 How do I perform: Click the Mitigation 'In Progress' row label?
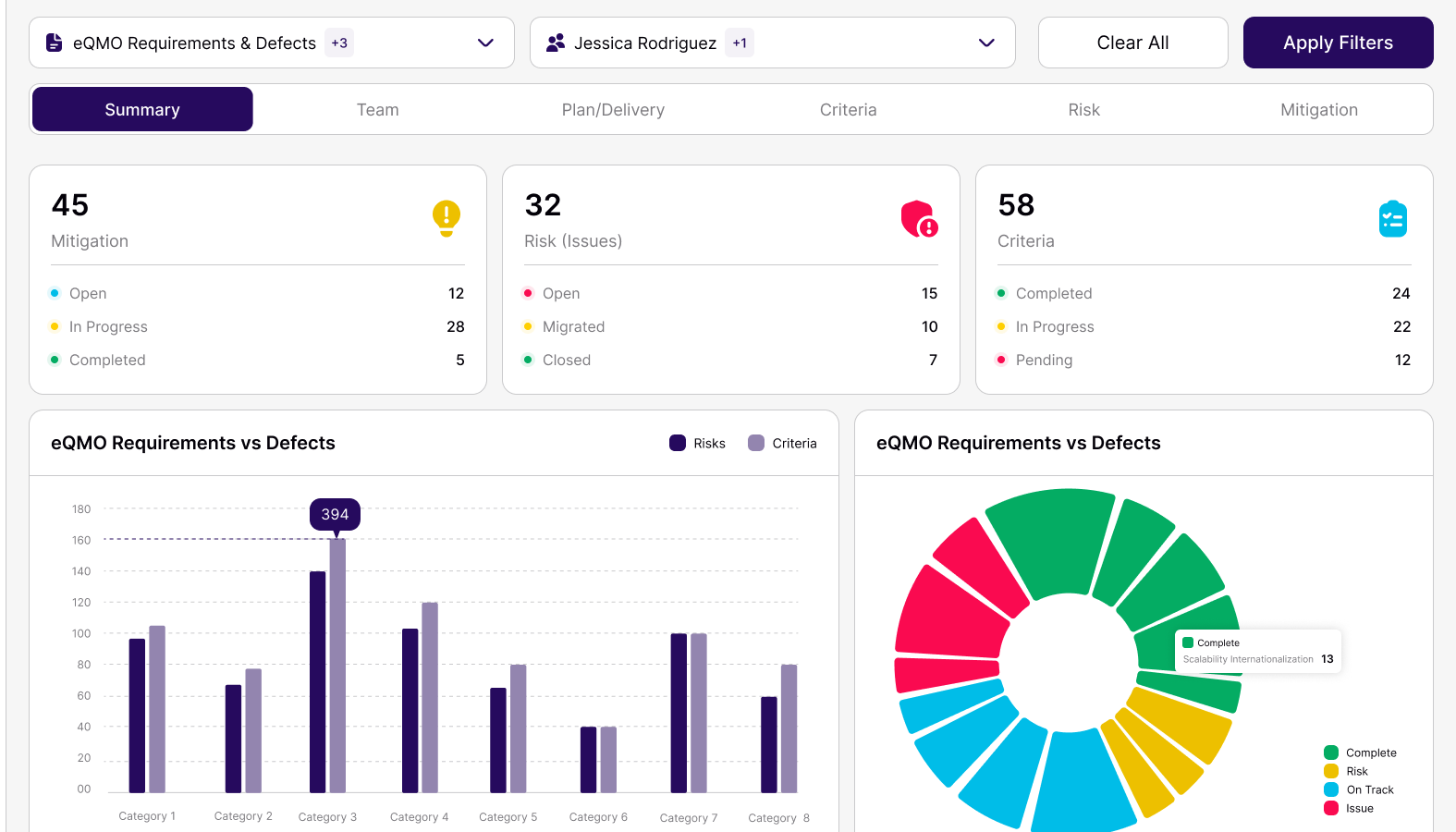[x=108, y=326]
